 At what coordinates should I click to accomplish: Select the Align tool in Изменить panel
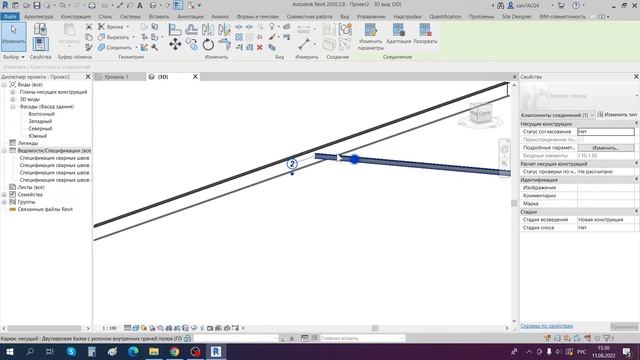[x=175, y=29]
